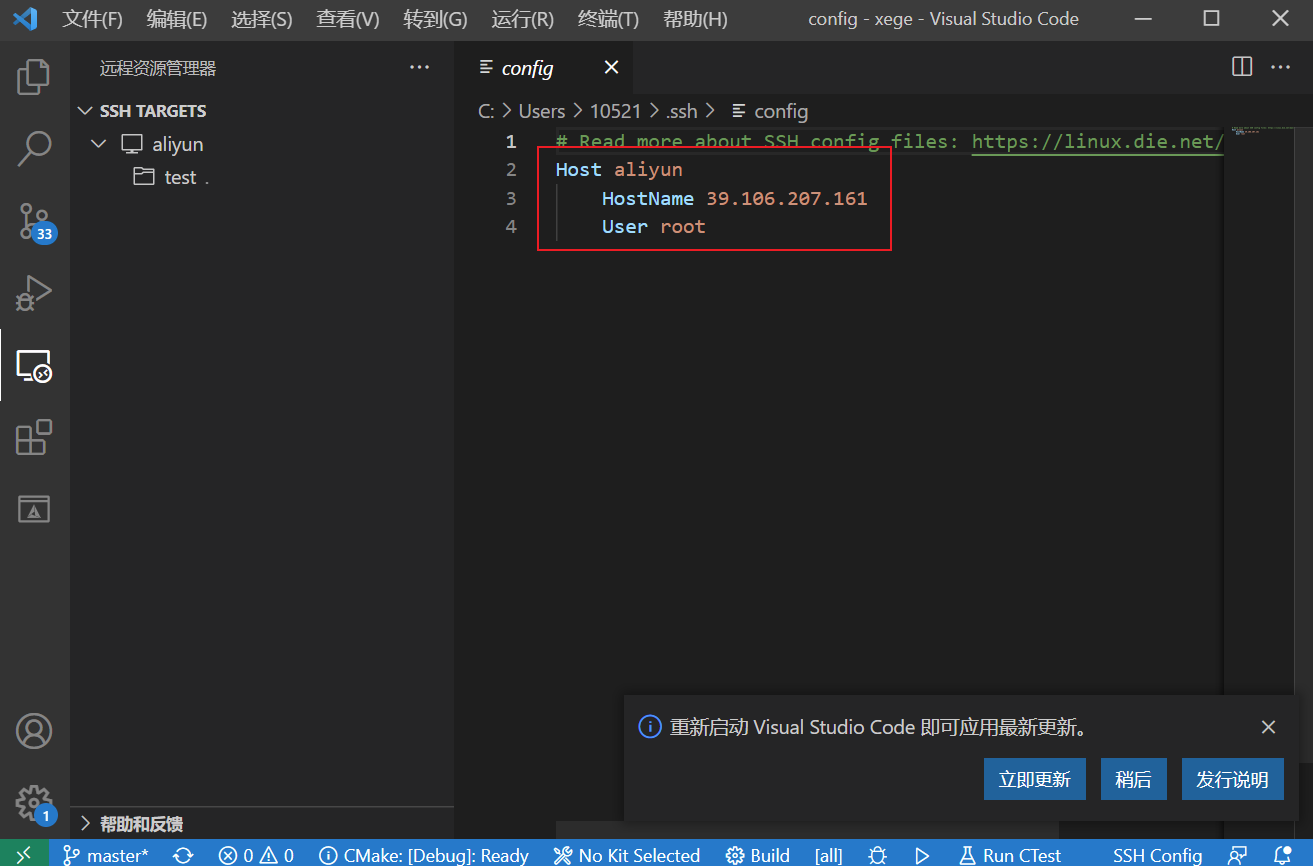This screenshot has width=1313, height=866.
Task: Open Remote Explorer panel more actions ellipsis
Action: (419, 68)
